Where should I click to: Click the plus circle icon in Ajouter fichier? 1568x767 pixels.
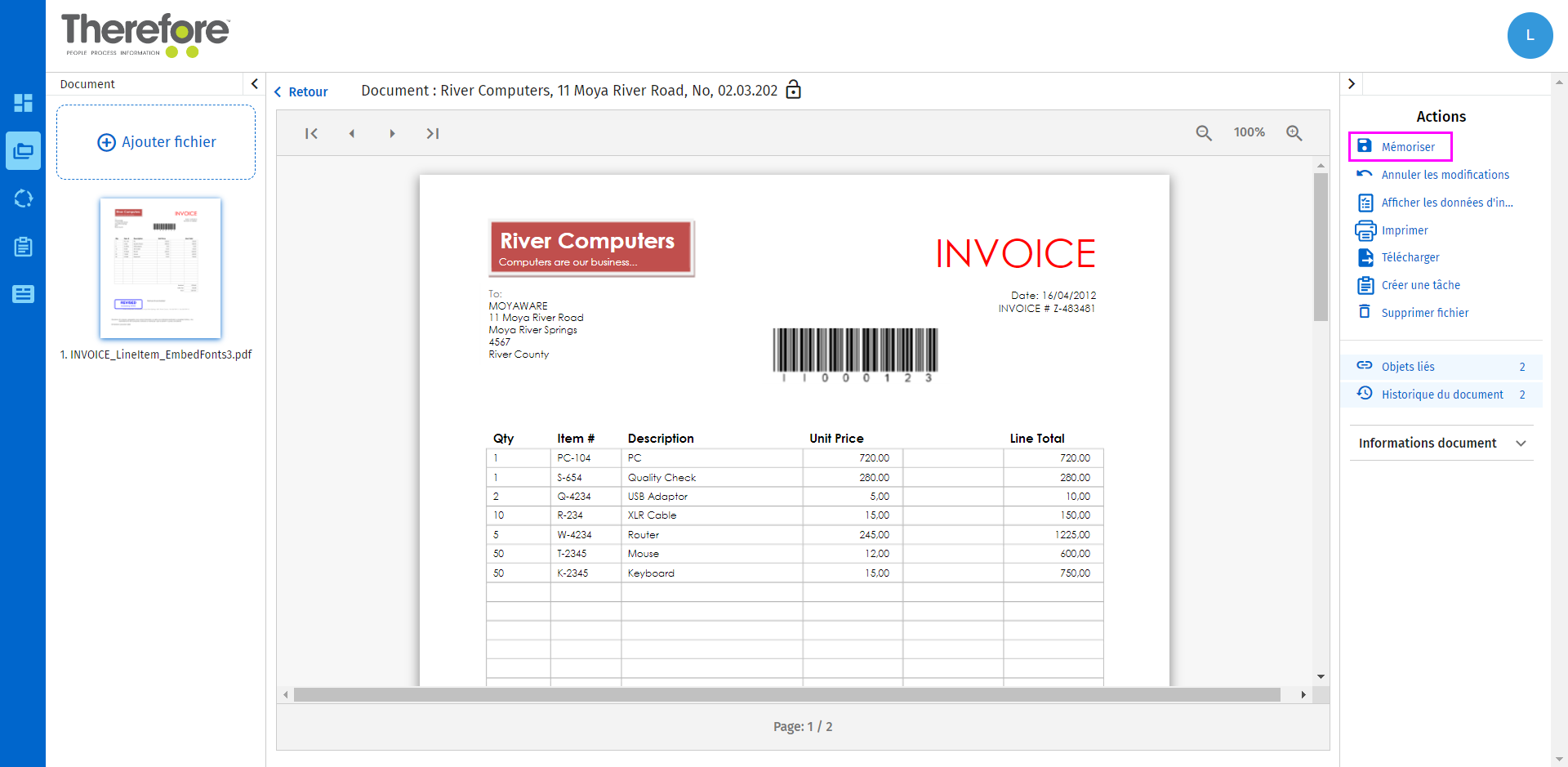(106, 142)
